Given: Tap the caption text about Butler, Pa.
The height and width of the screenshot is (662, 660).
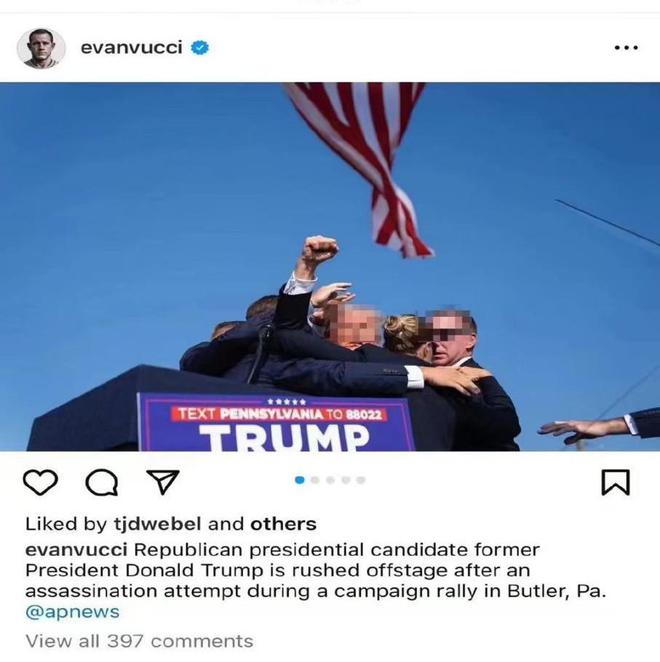Looking at the screenshot, I should tap(315, 570).
